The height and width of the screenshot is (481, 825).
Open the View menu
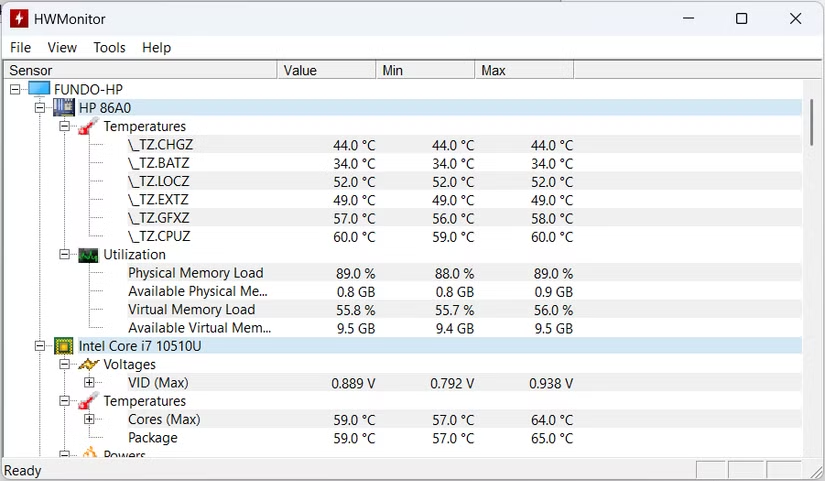coord(62,47)
